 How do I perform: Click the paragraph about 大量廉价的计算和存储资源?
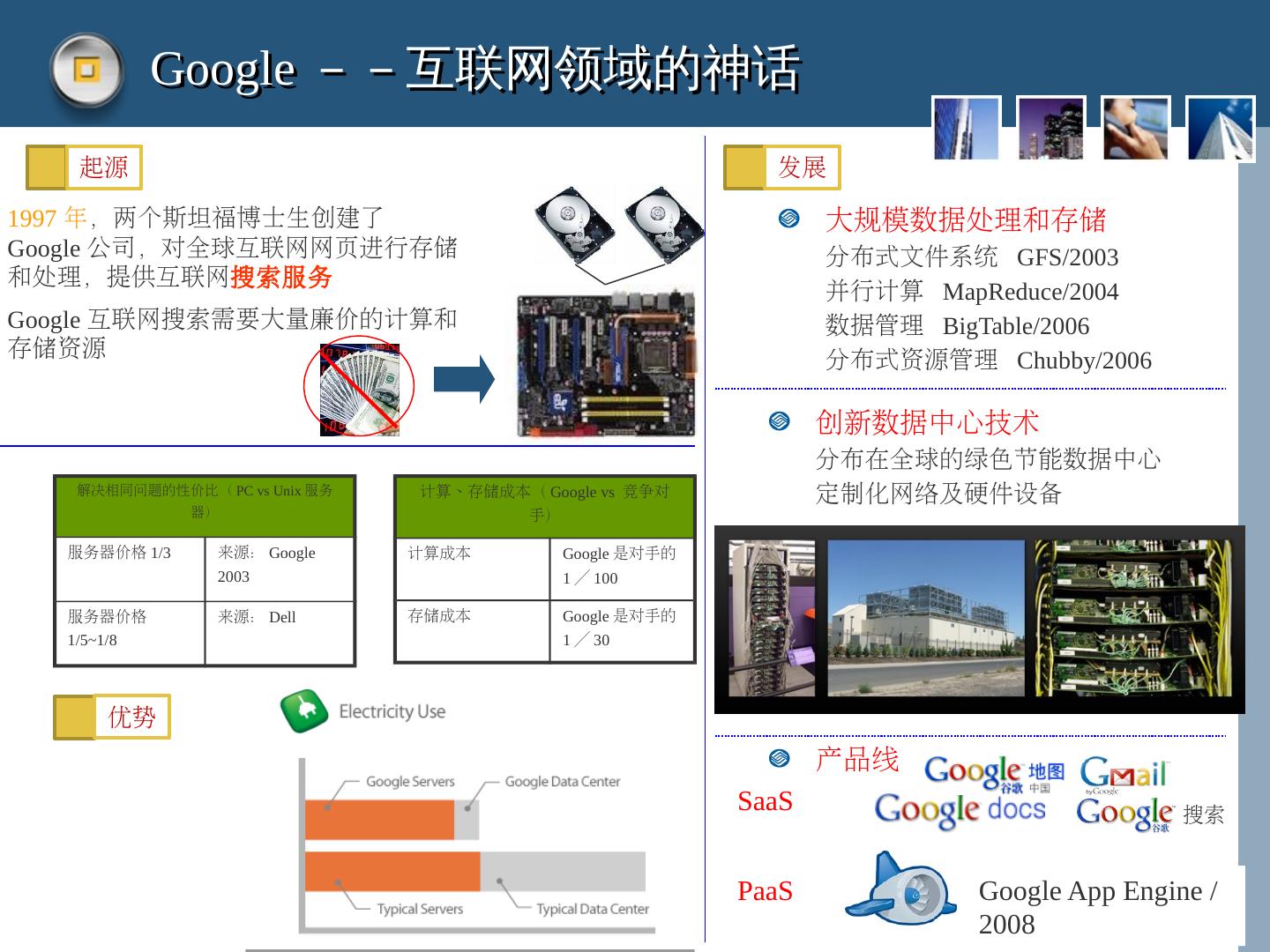(x=233, y=333)
